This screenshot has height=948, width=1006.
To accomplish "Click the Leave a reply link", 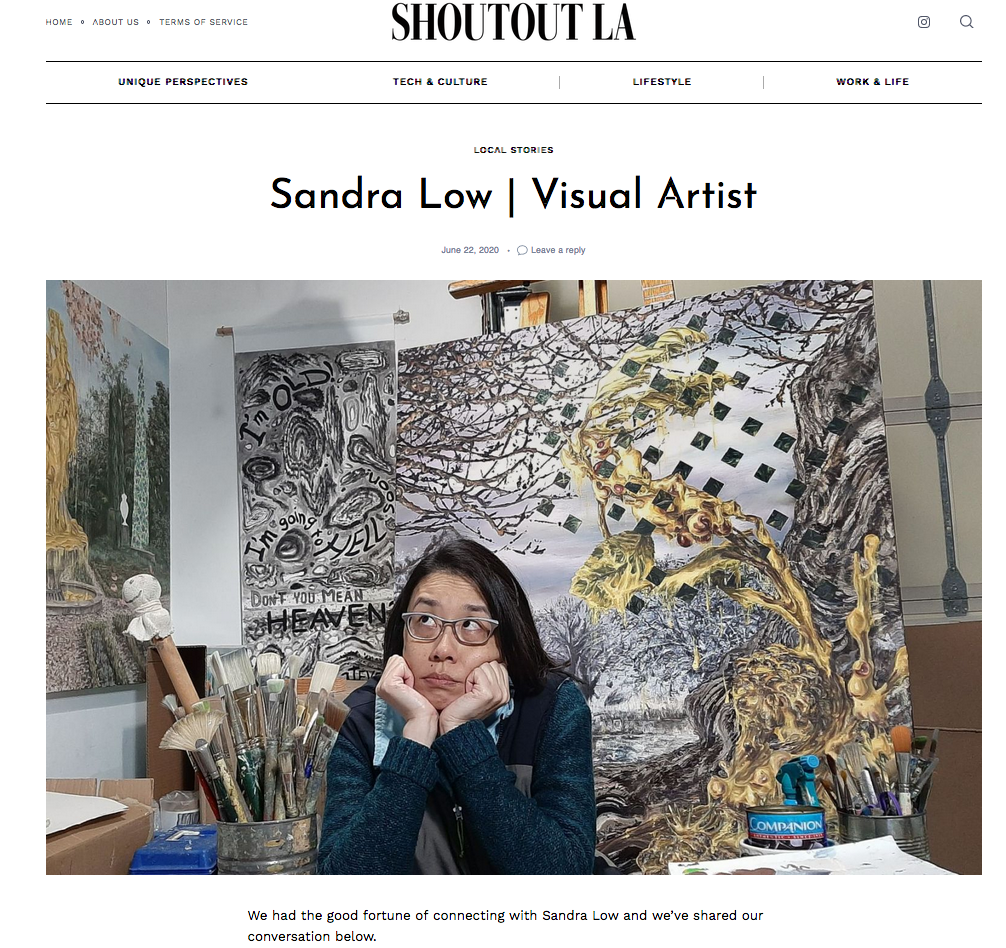I will (558, 250).
